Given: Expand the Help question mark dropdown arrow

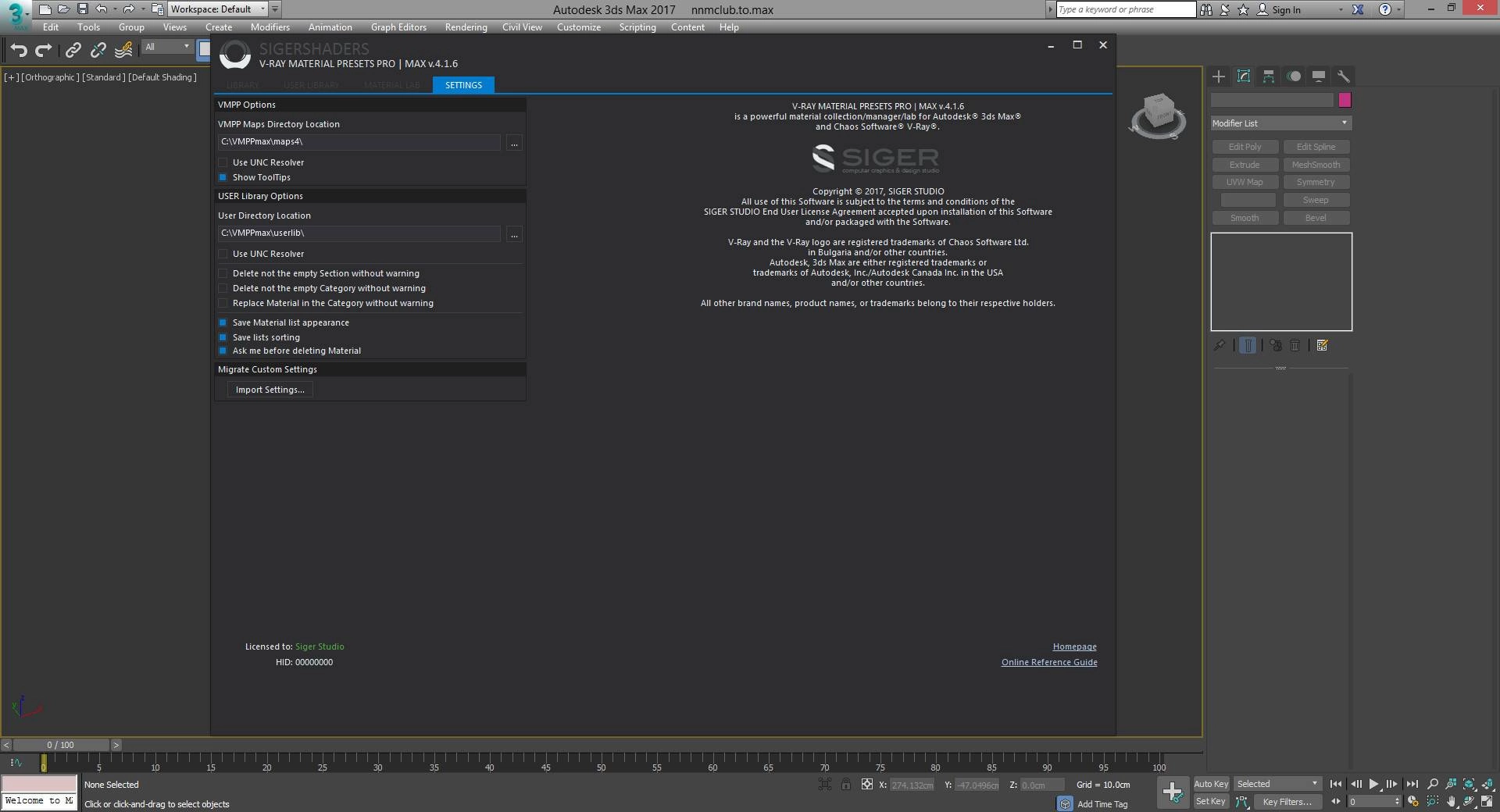Looking at the screenshot, I should point(1398,9).
